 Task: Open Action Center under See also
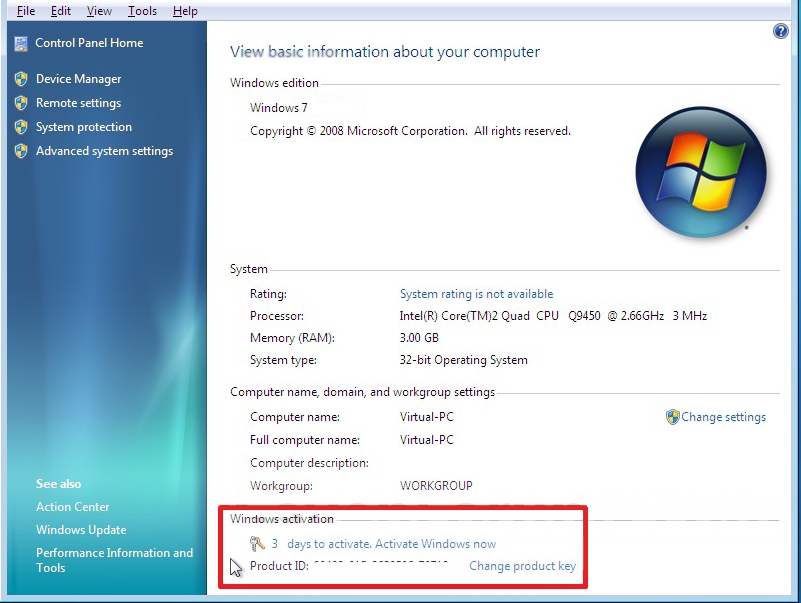pos(73,507)
